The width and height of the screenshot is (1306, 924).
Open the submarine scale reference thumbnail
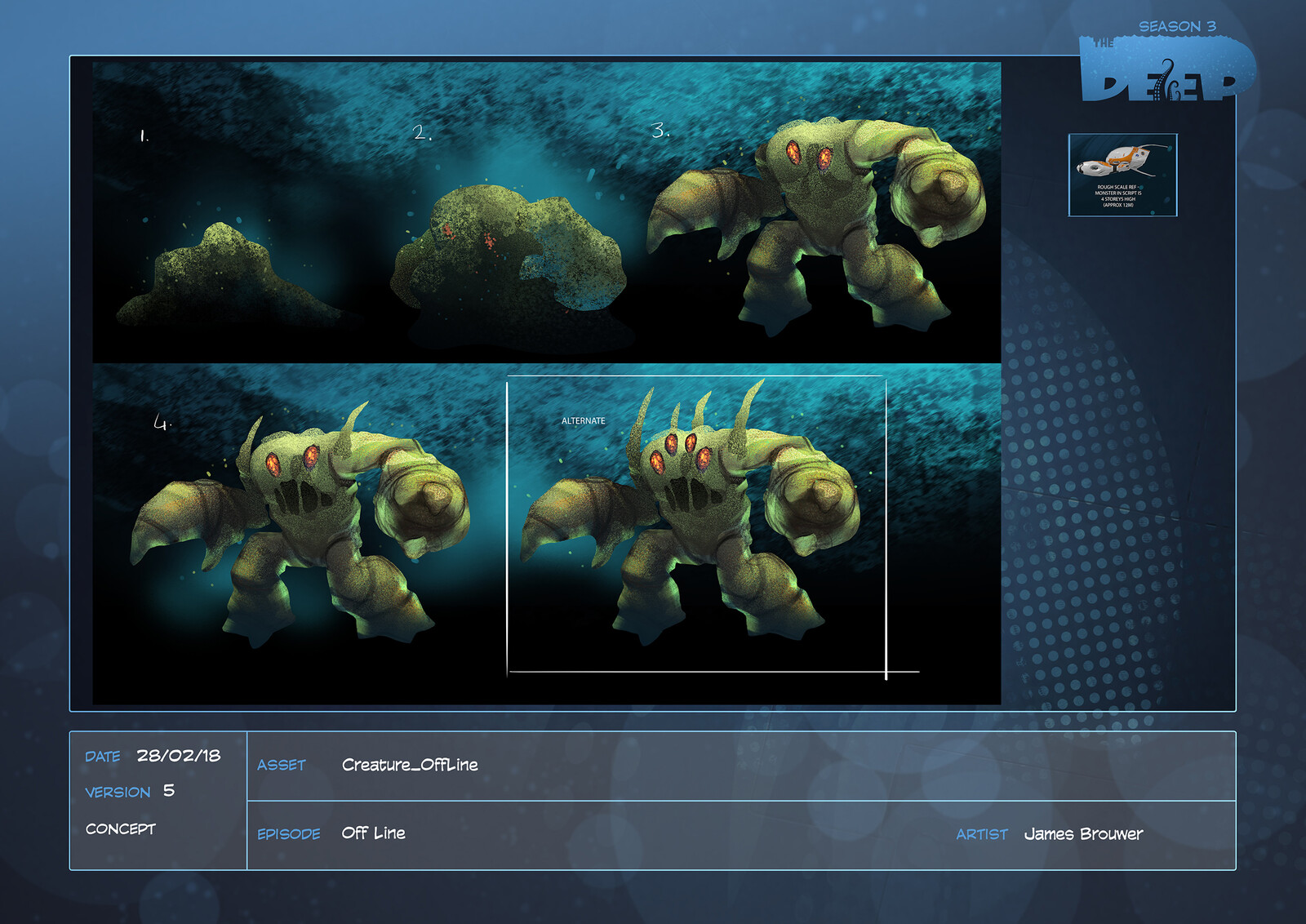pyautogui.click(x=1123, y=175)
